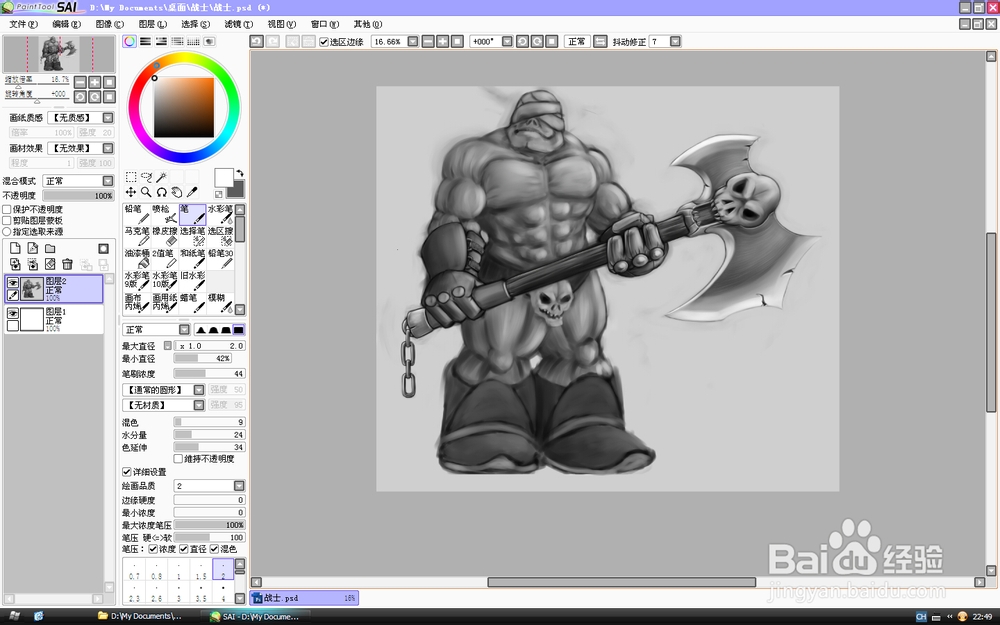The width and height of the screenshot is (1000, 625).
Task: Adjust the layer 不透明度 slider
Action: coord(78,196)
